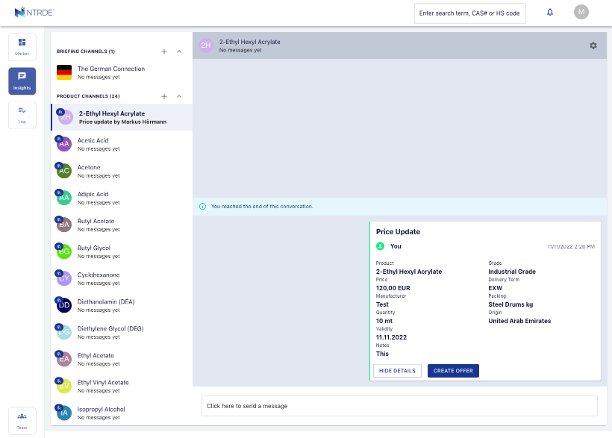Click the NTRDE logo

coord(35,12)
